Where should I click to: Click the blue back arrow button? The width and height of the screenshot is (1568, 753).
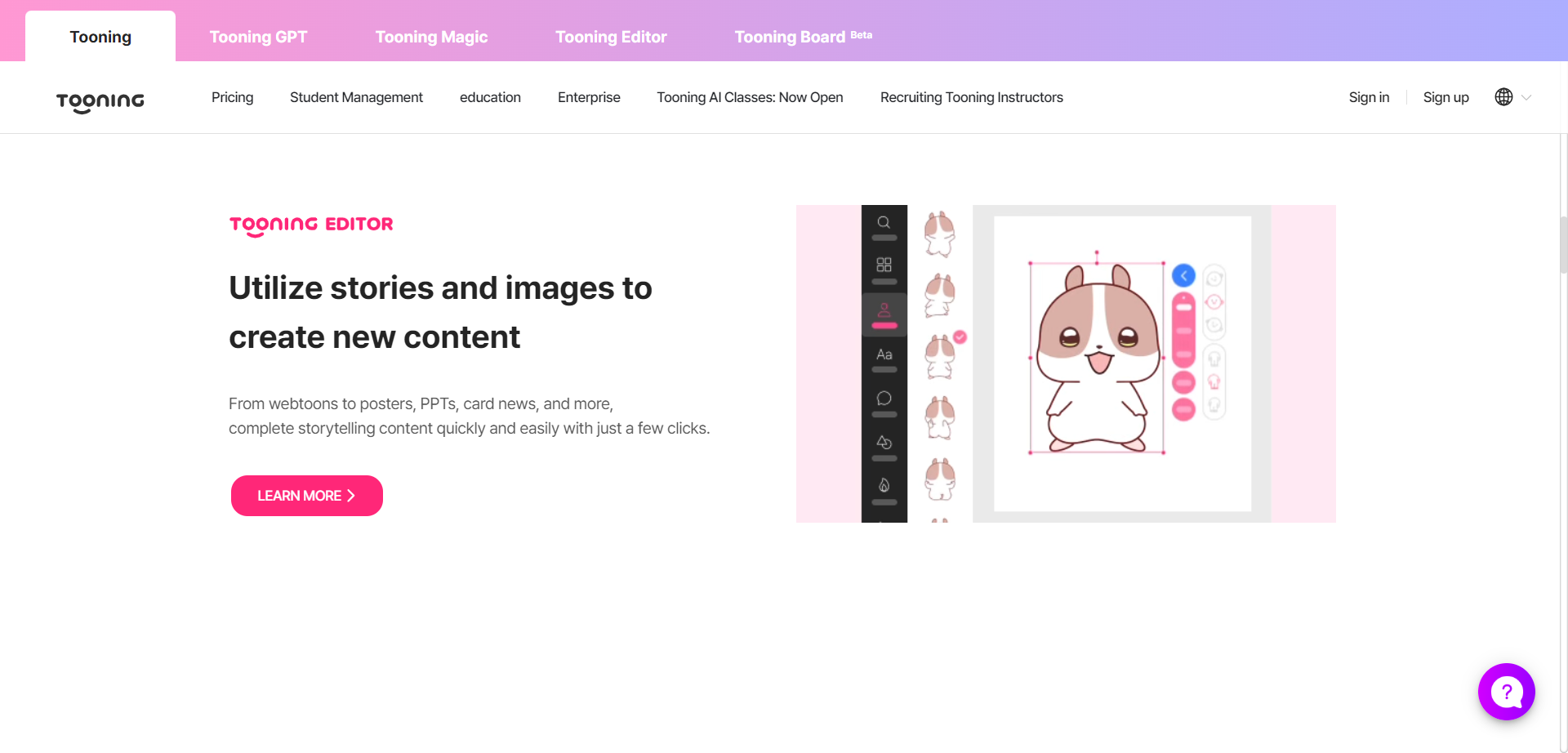[1183, 276]
